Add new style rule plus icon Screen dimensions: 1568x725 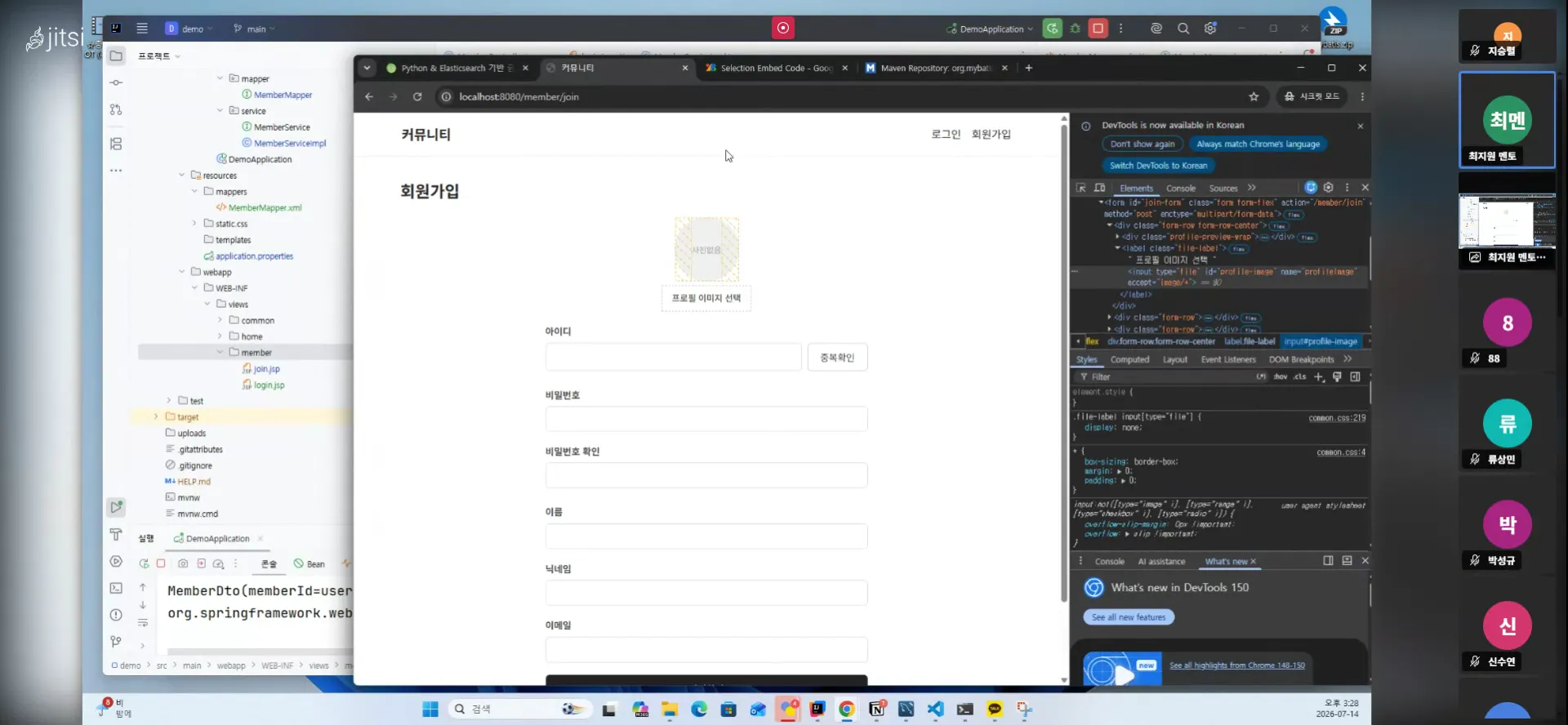[1319, 377]
